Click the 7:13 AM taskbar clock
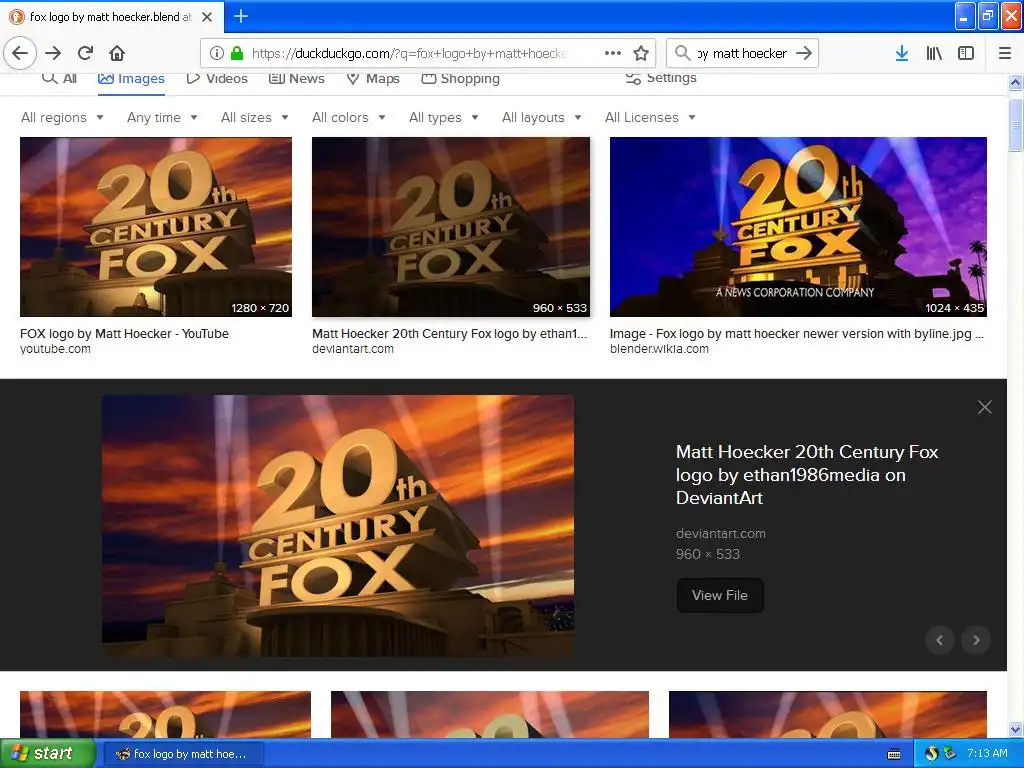This screenshot has height=768, width=1024. click(987, 754)
